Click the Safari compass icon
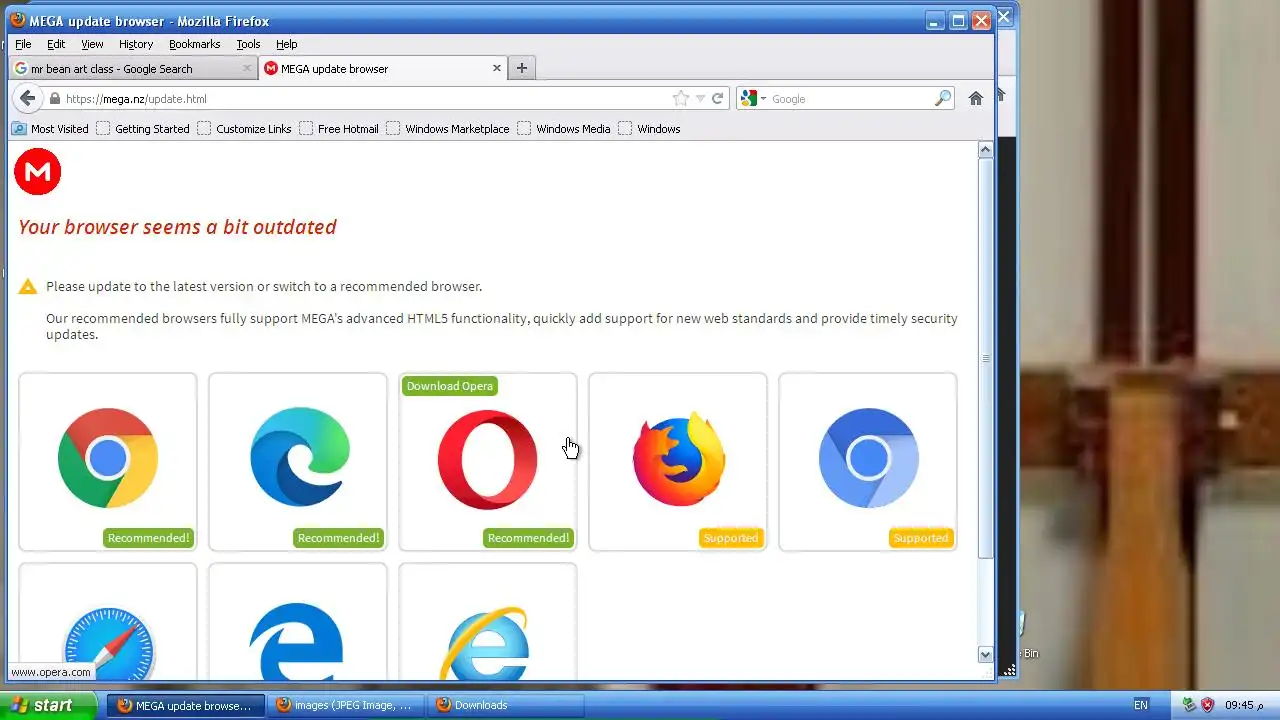The height and width of the screenshot is (720, 1280). (108, 642)
